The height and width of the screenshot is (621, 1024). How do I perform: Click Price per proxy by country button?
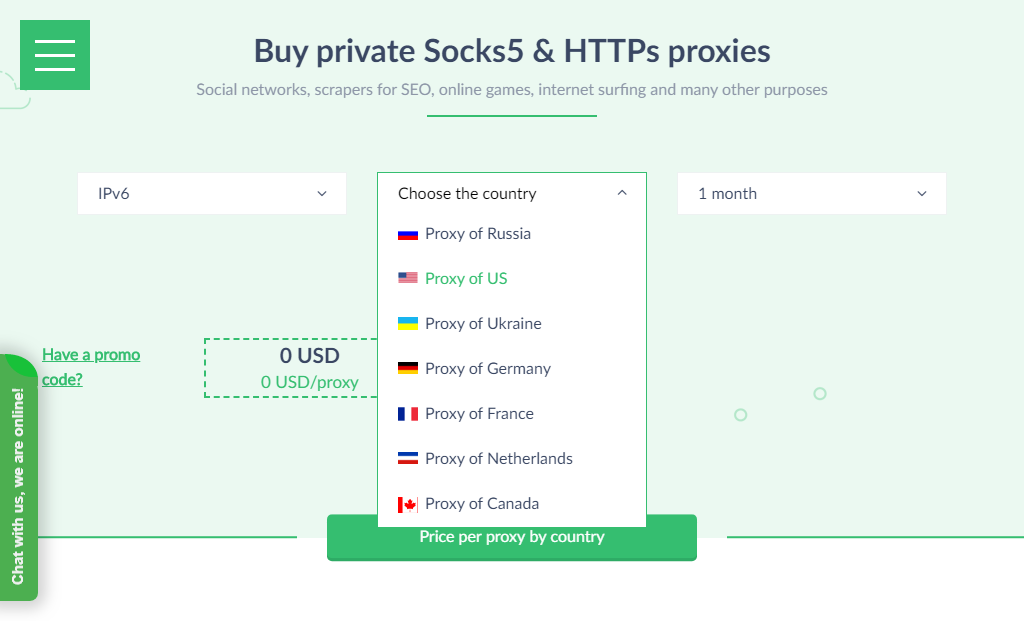pyautogui.click(x=511, y=538)
